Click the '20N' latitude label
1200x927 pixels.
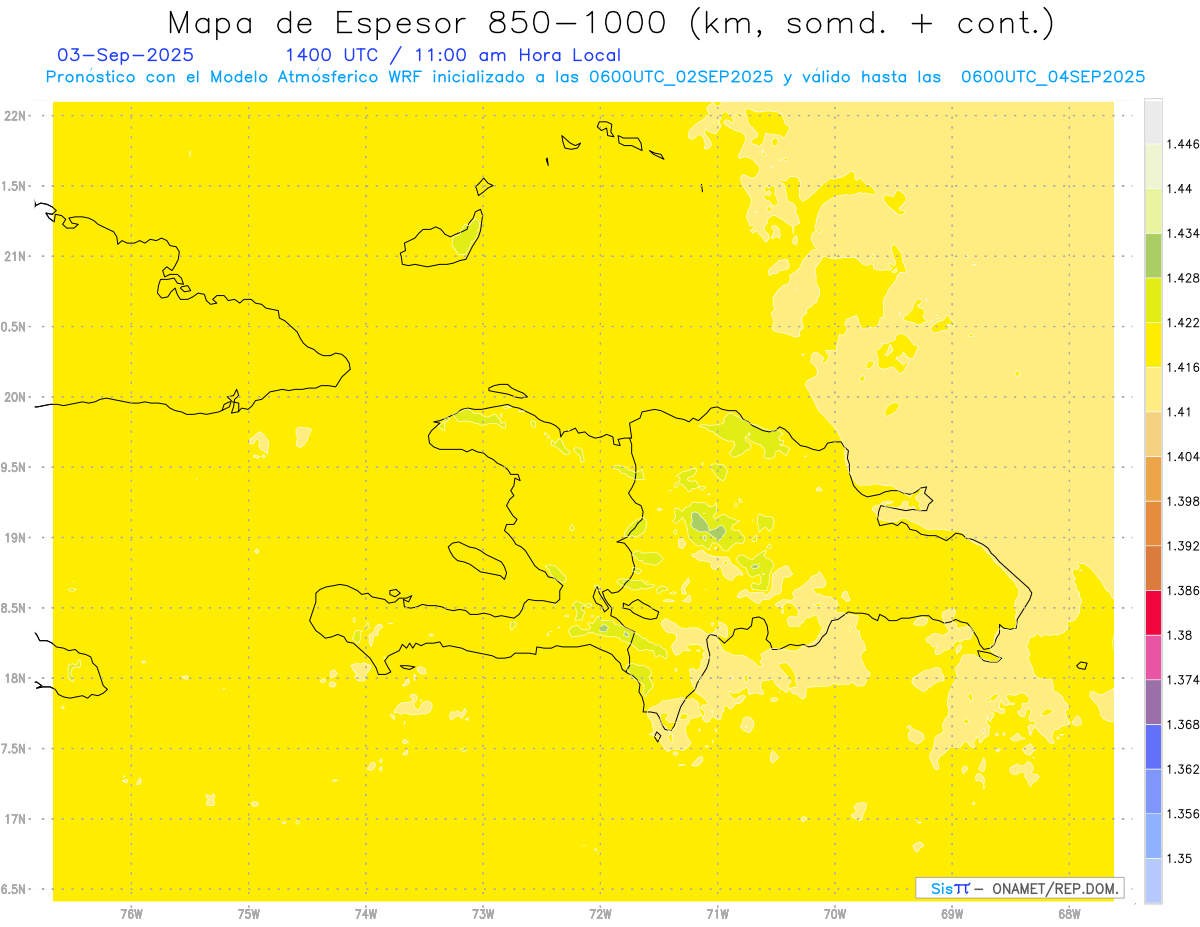[x=15, y=397]
